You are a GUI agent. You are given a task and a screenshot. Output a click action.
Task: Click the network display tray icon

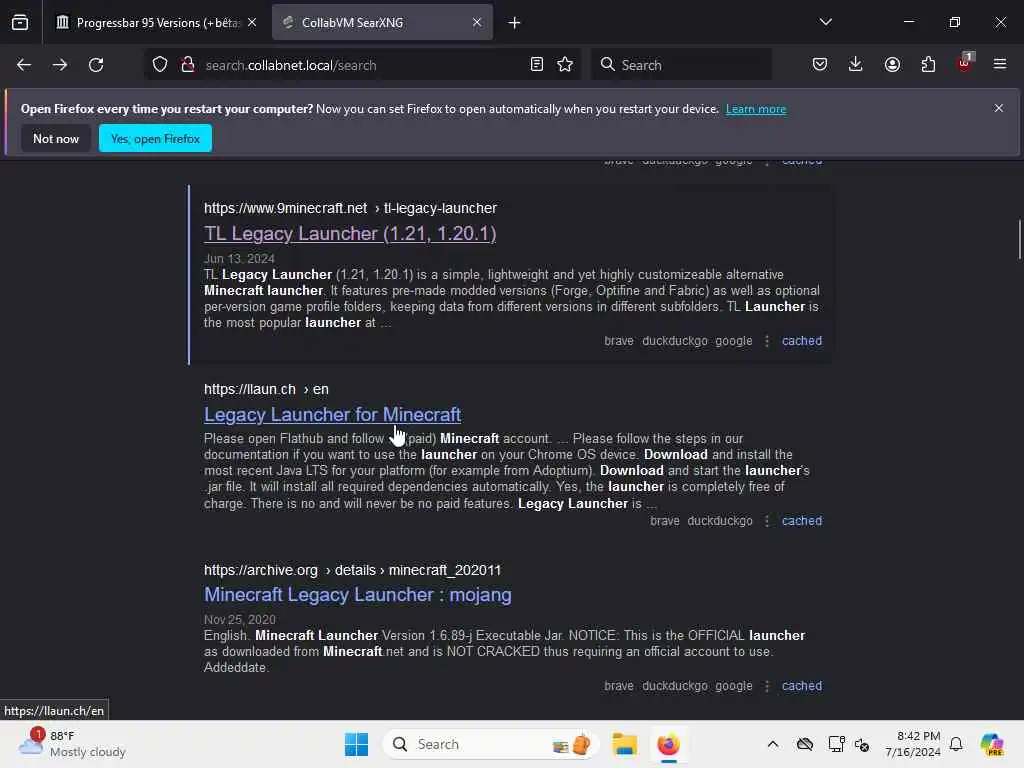click(x=836, y=744)
